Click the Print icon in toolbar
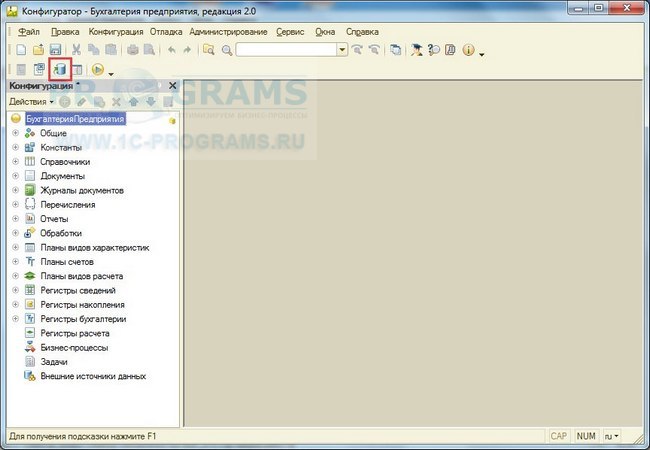 coord(132,49)
